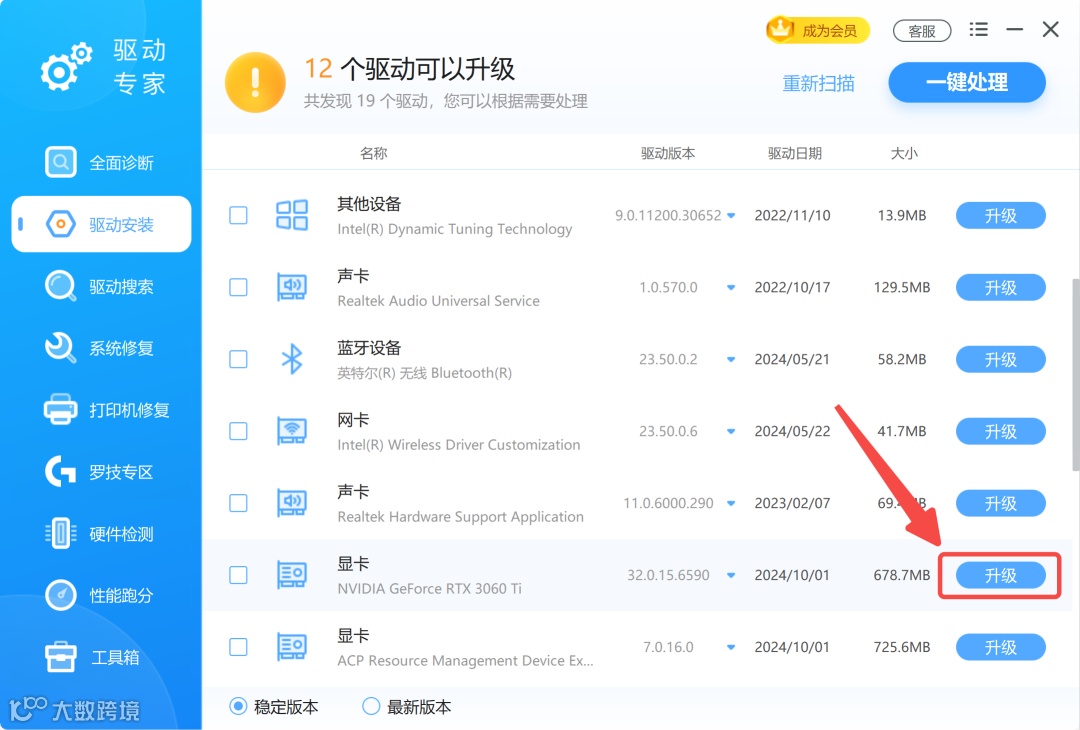This screenshot has width=1080, height=730.
Task: Tick the 蓝牙设备 row checkbox
Action: [x=238, y=359]
